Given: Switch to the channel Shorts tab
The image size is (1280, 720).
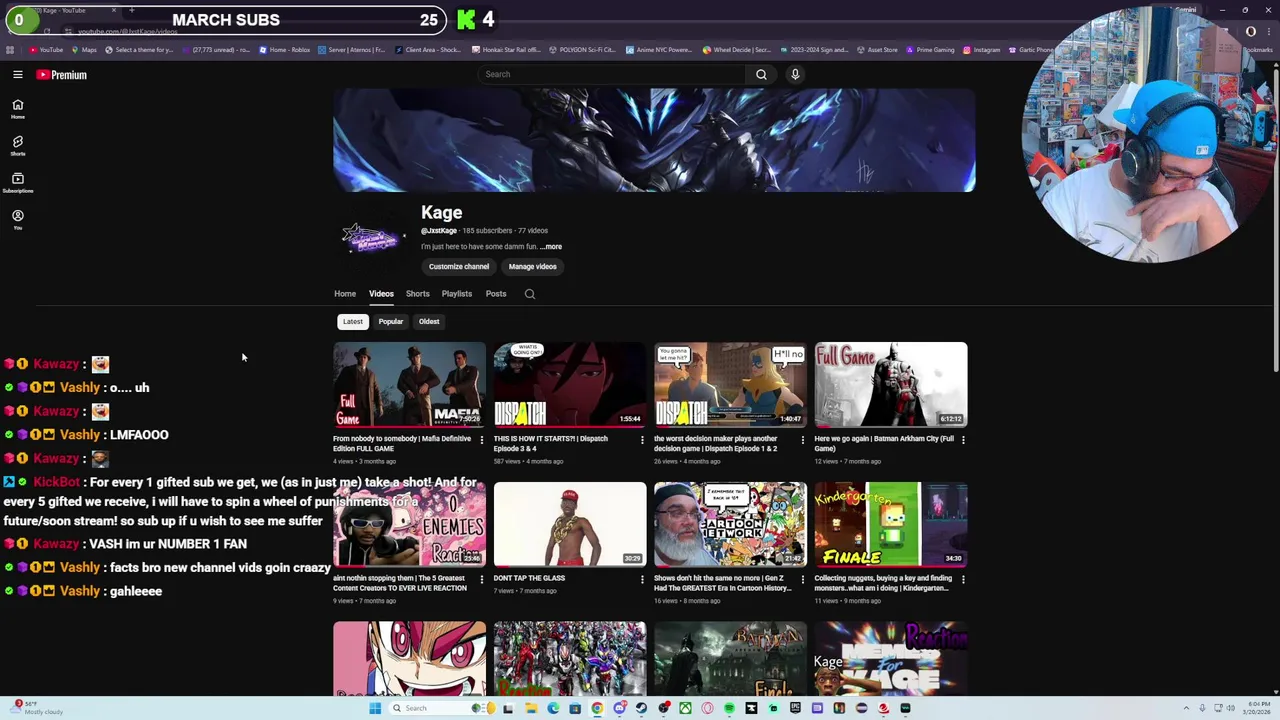Looking at the screenshot, I should 417,294.
